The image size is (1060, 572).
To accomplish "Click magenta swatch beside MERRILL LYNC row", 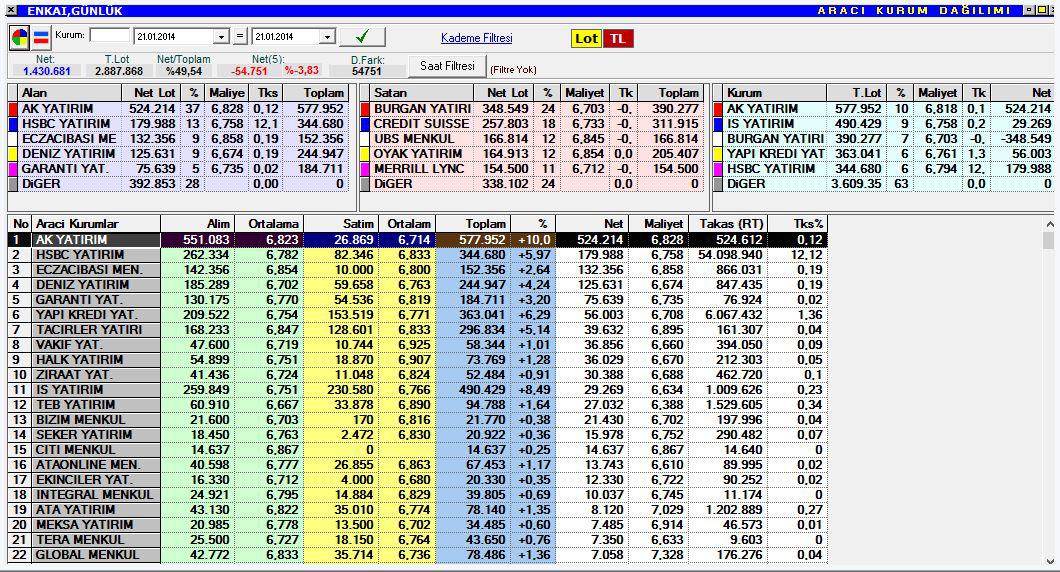I will [365, 169].
